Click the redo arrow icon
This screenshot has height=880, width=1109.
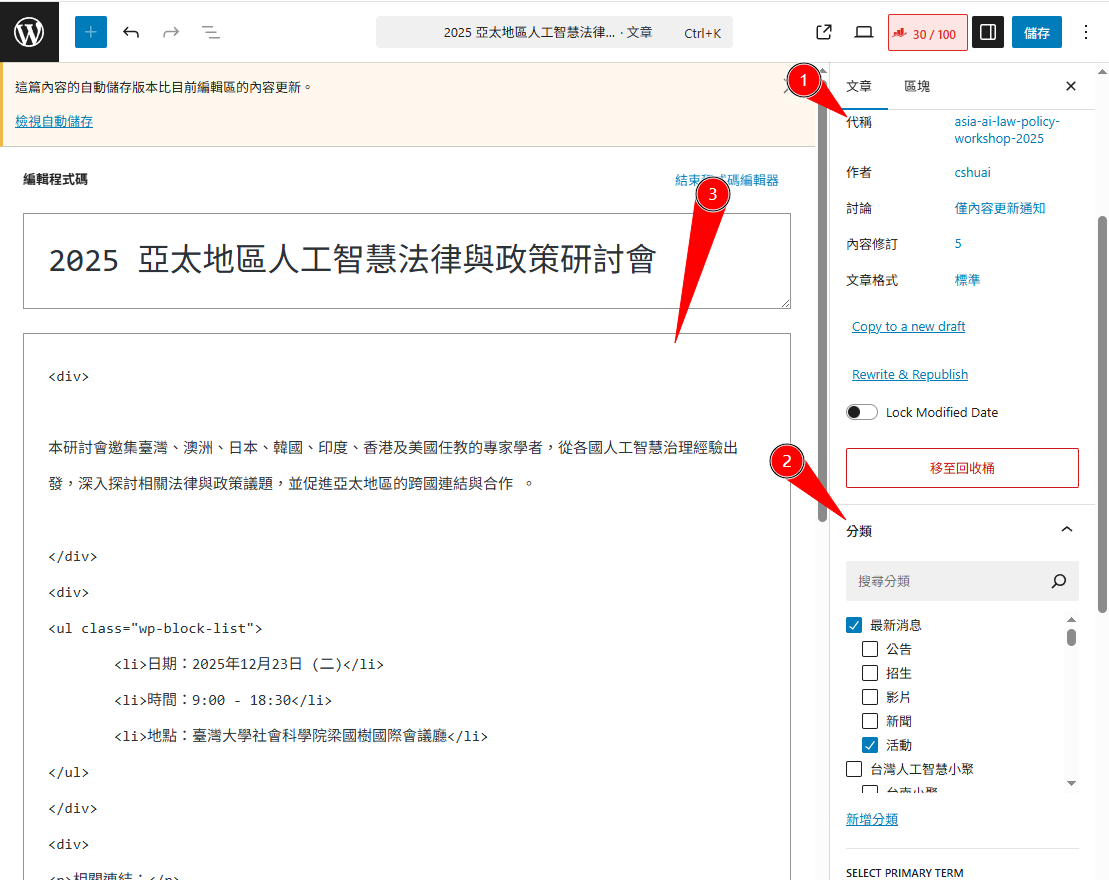click(171, 32)
